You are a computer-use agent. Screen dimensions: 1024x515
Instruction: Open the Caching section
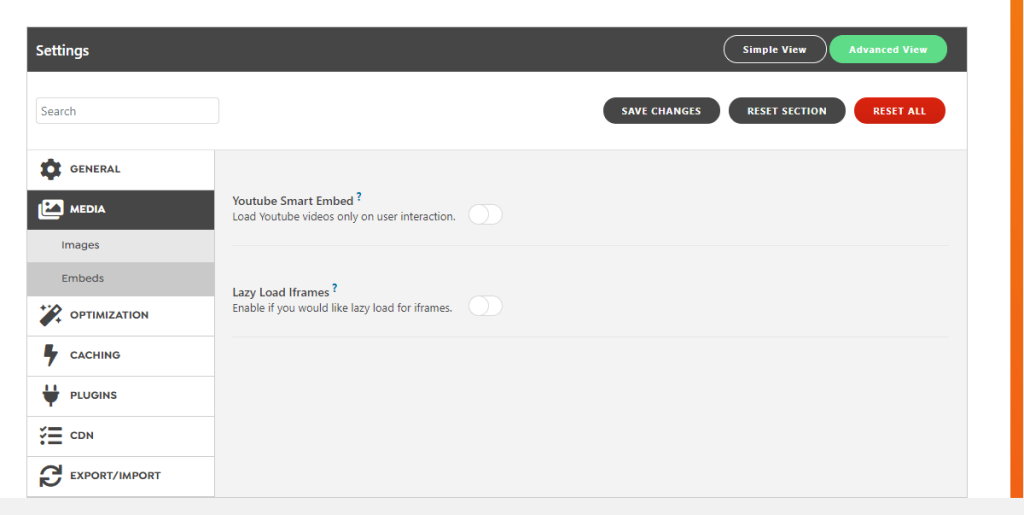click(x=121, y=356)
